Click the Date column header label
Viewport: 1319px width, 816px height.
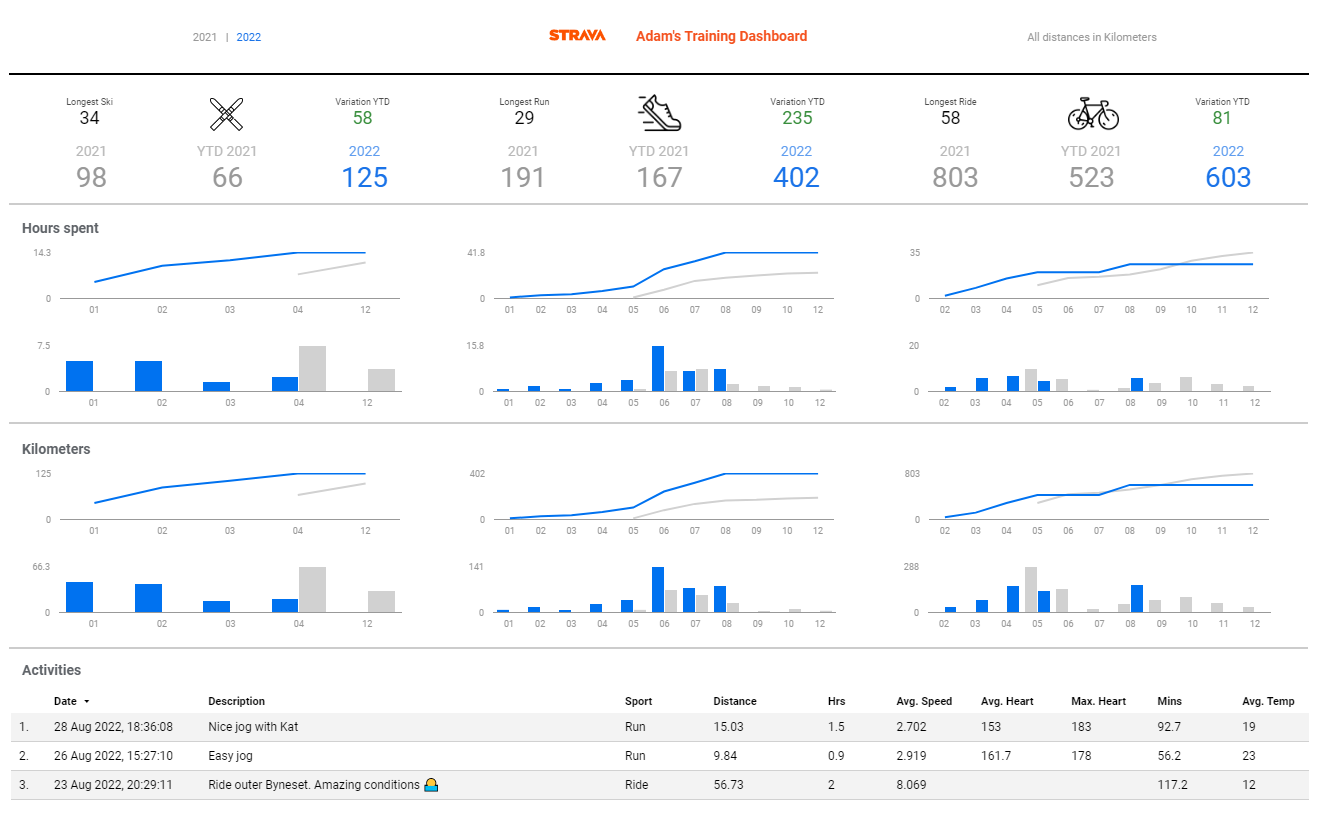pyautogui.click(x=65, y=702)
